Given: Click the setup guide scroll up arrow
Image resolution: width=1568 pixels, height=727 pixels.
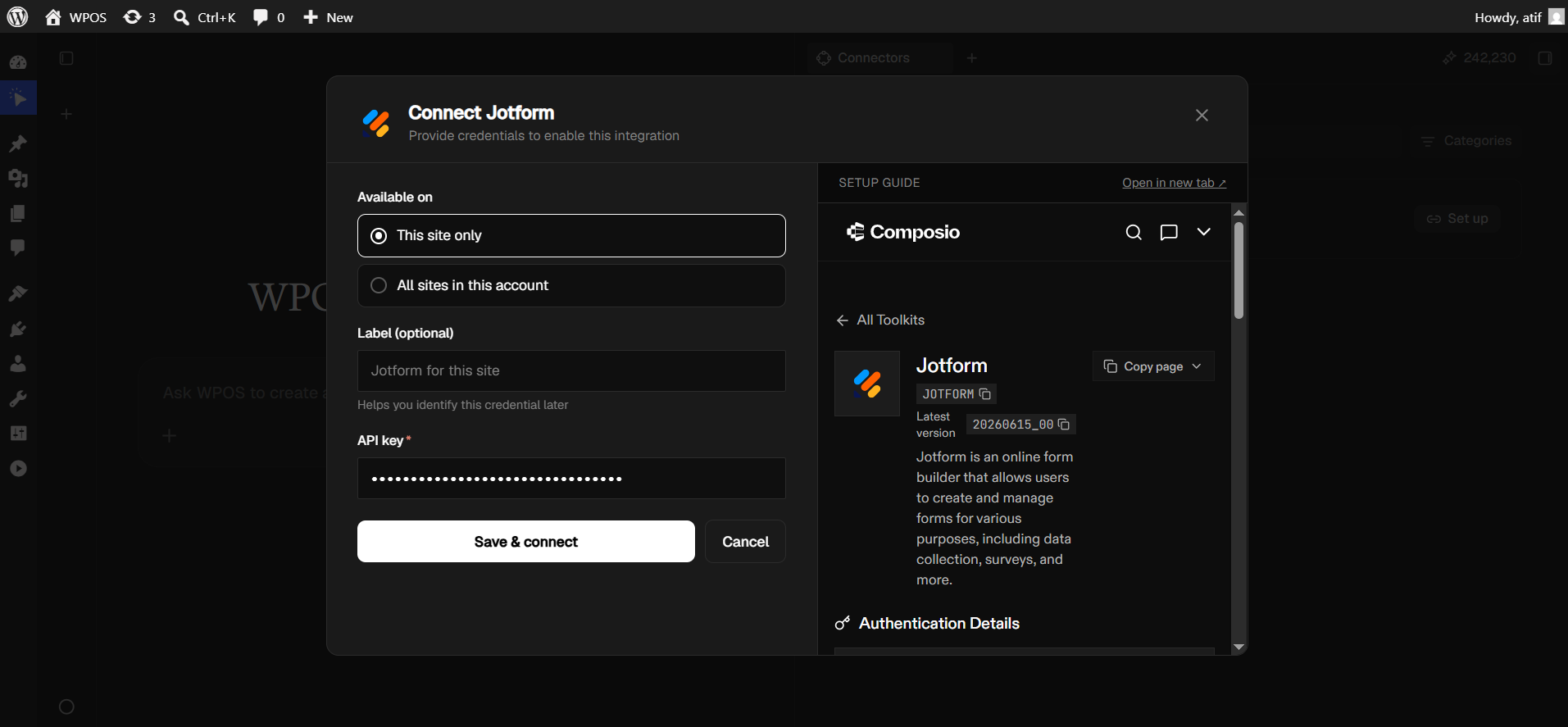Looking at the screenshot, I should [x=1238, y=212].
